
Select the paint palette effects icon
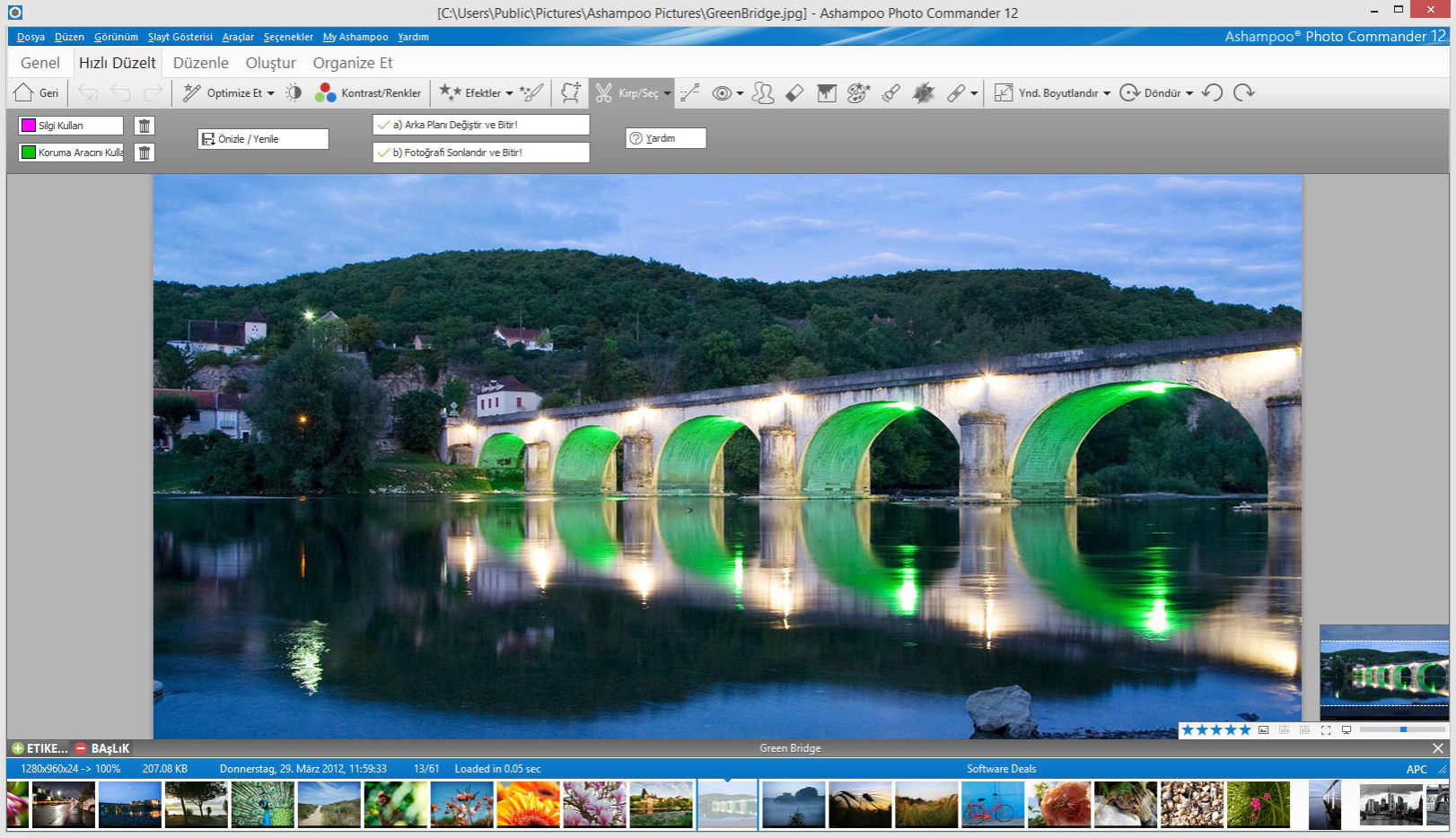click(858, 93)
